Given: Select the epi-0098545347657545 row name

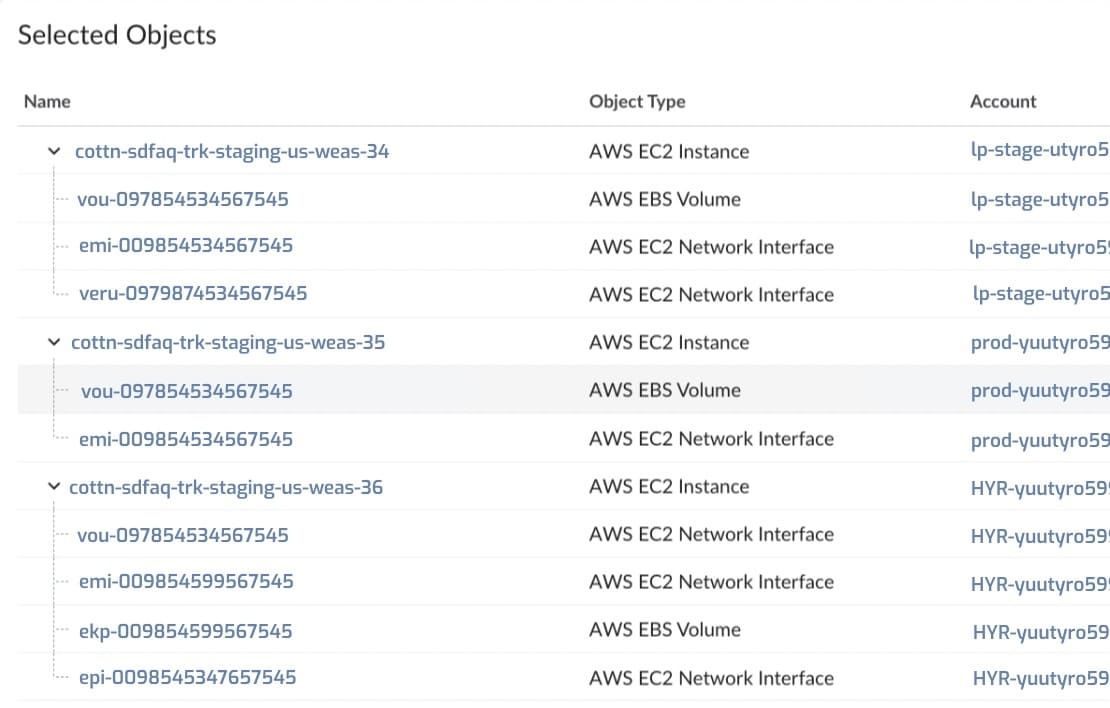Looking at the screenshot, I should (187, 678).
